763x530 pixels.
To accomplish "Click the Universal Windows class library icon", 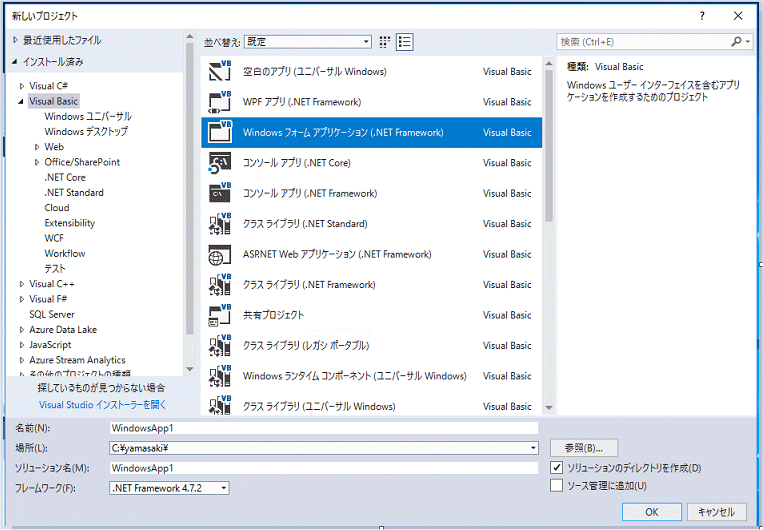I will 219,405.
